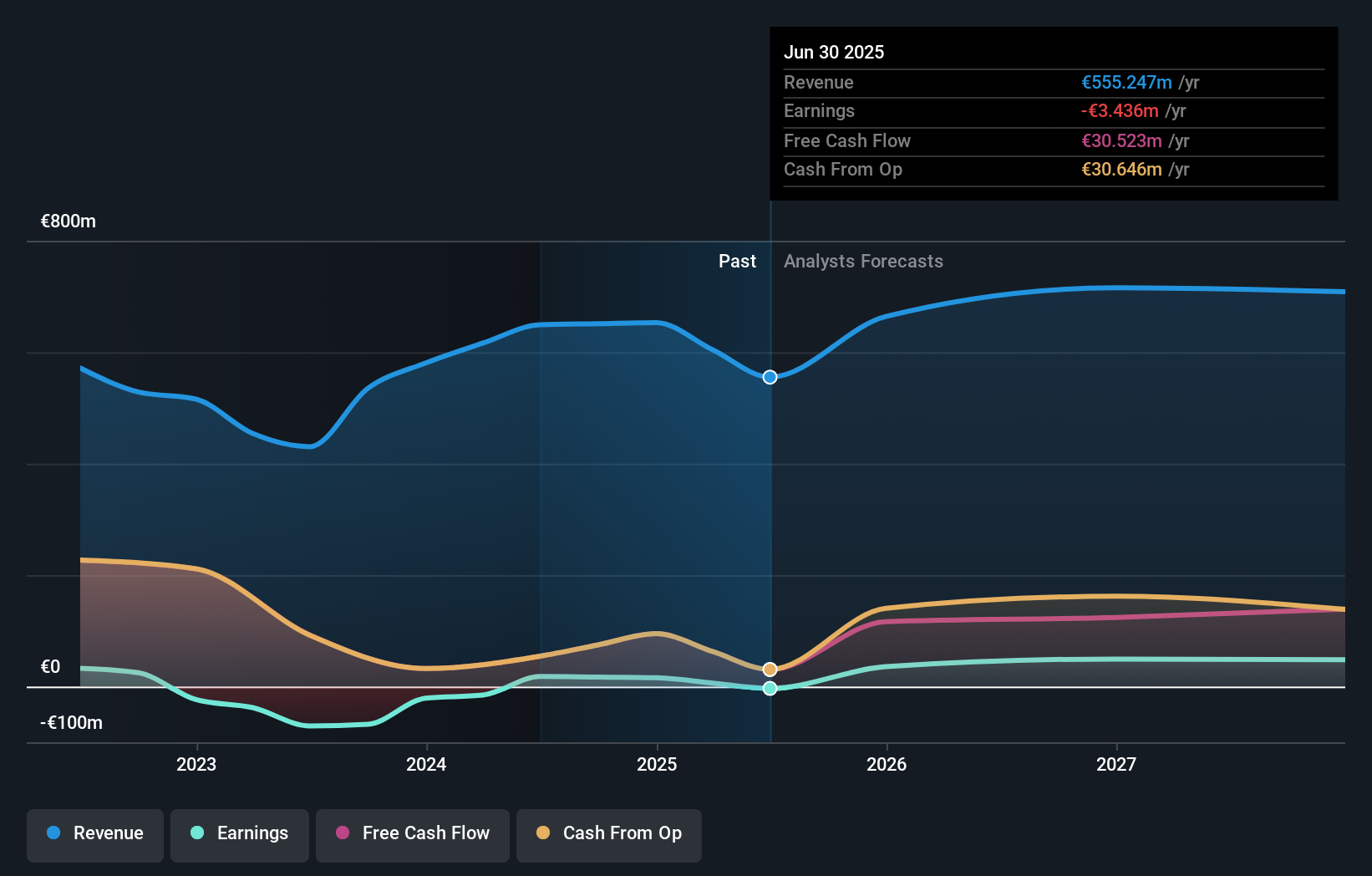
Task: Select the teal Earnings marker on the timeline
Action: click(x=769, y=688)
